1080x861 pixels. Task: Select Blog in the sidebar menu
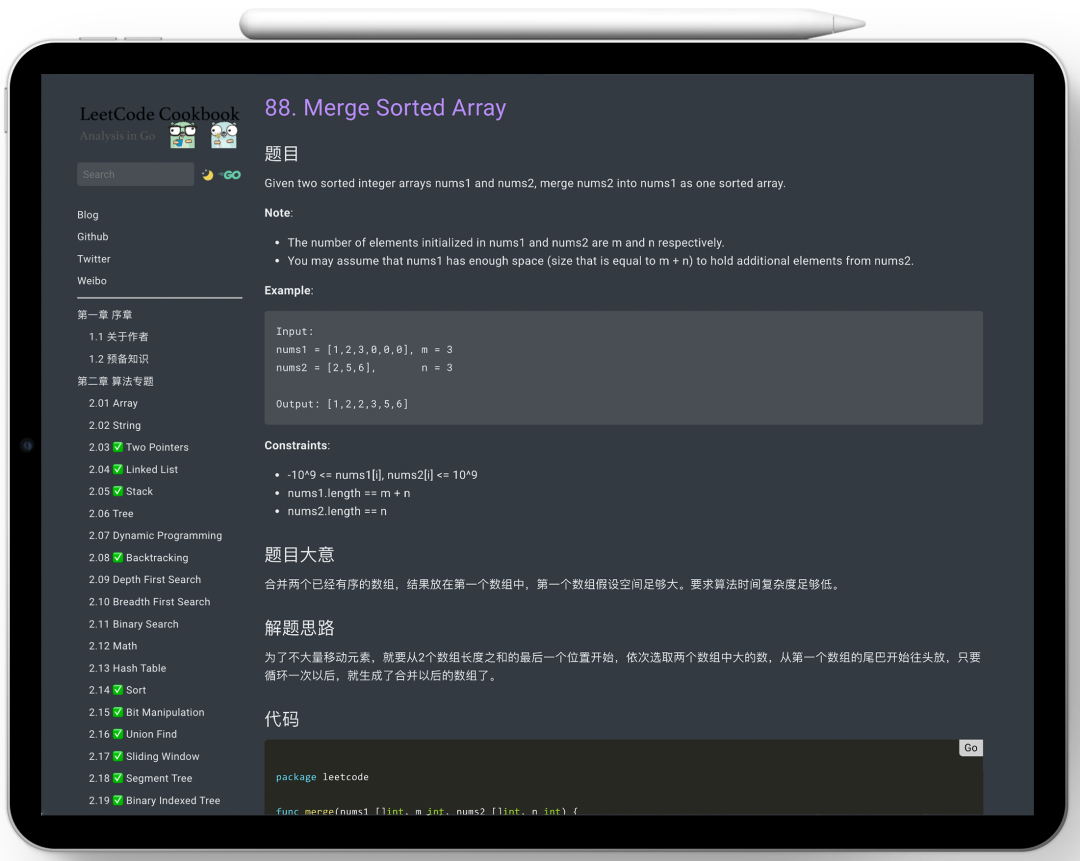click(88, 214)
